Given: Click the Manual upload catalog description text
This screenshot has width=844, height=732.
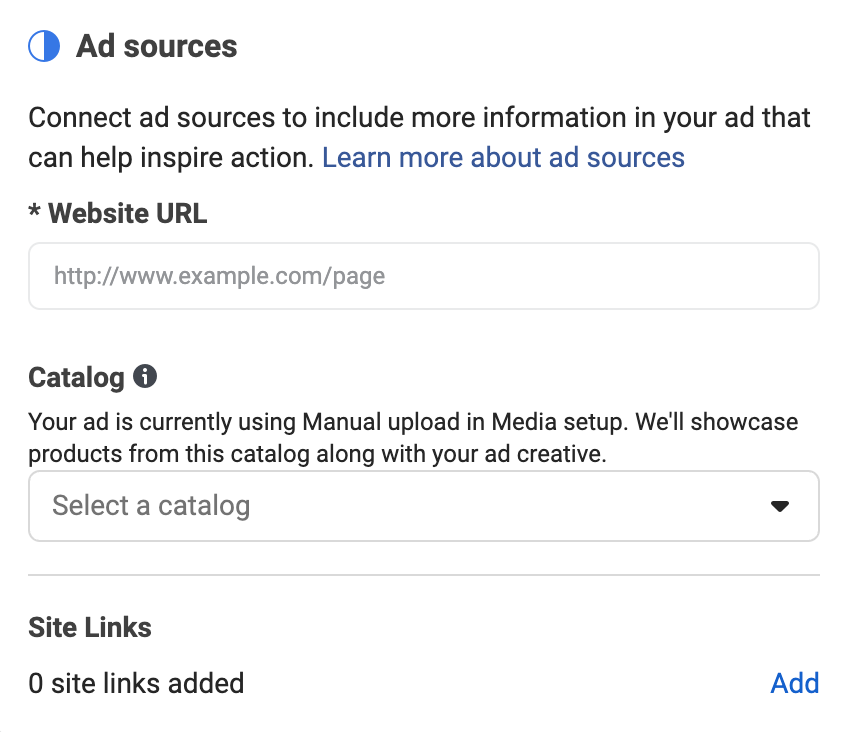Looking at the screenshot, I should 413,438.
